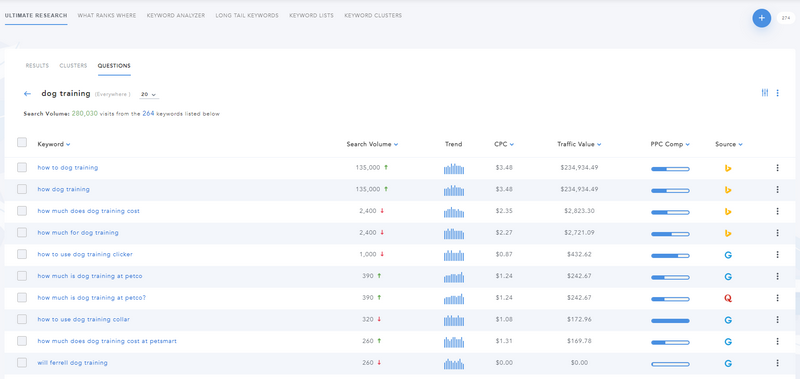Check the box for 'how to use dog training clicker'

(22, 254)
